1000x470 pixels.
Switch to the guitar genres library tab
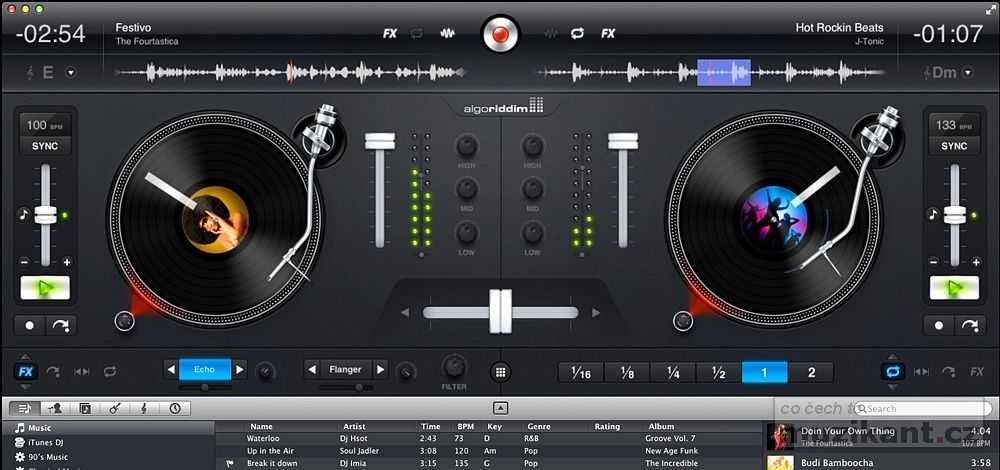115,408
